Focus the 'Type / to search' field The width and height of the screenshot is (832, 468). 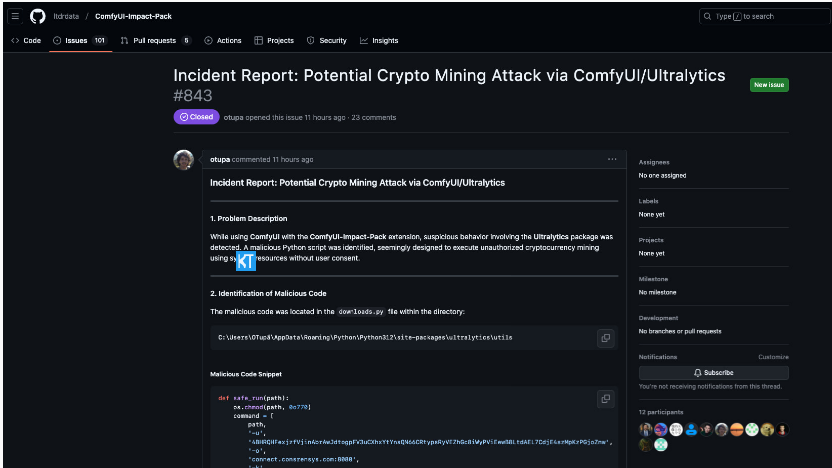coord(760,16)
